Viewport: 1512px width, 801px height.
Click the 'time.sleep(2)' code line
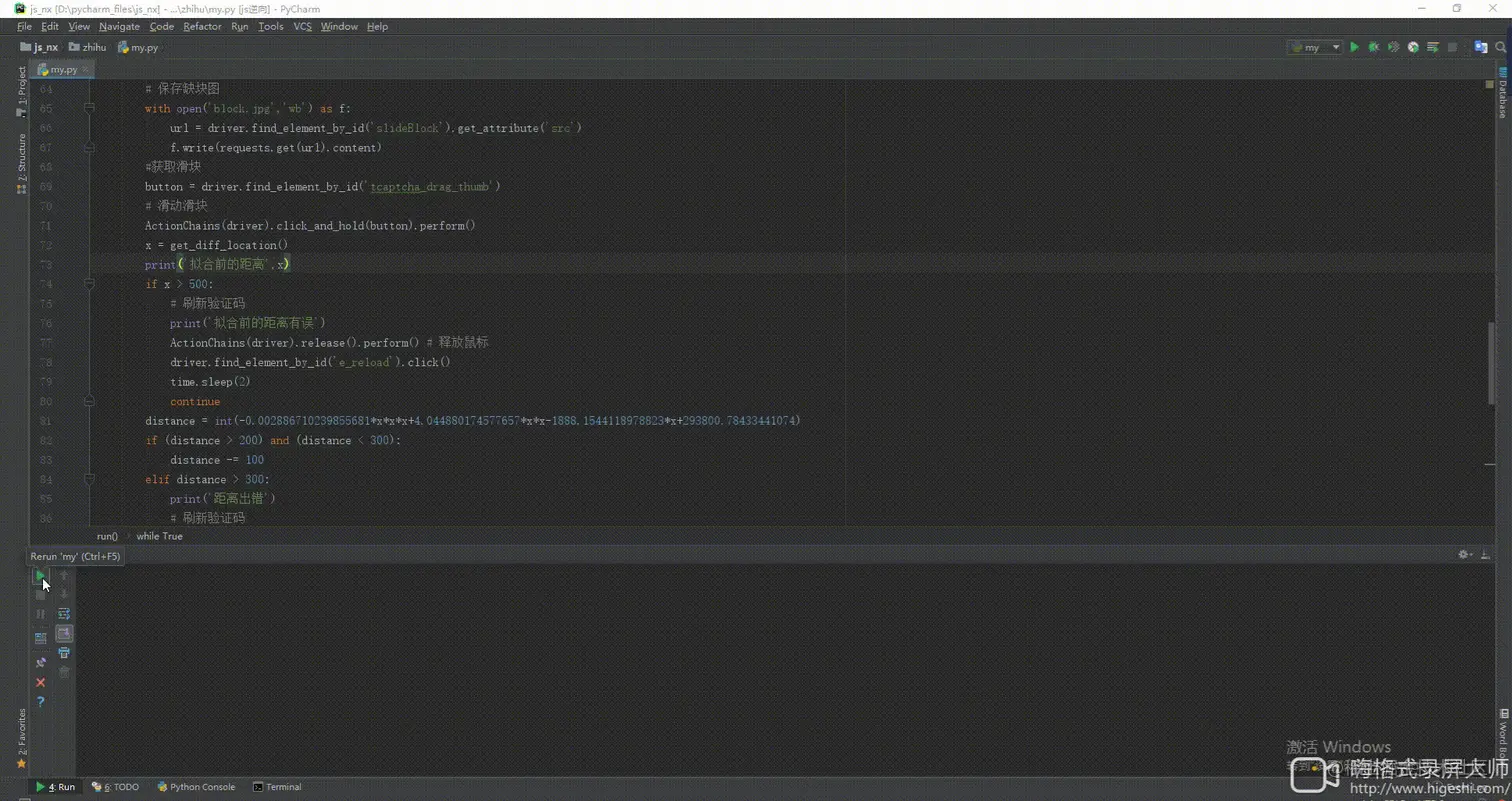click(210, 382)
